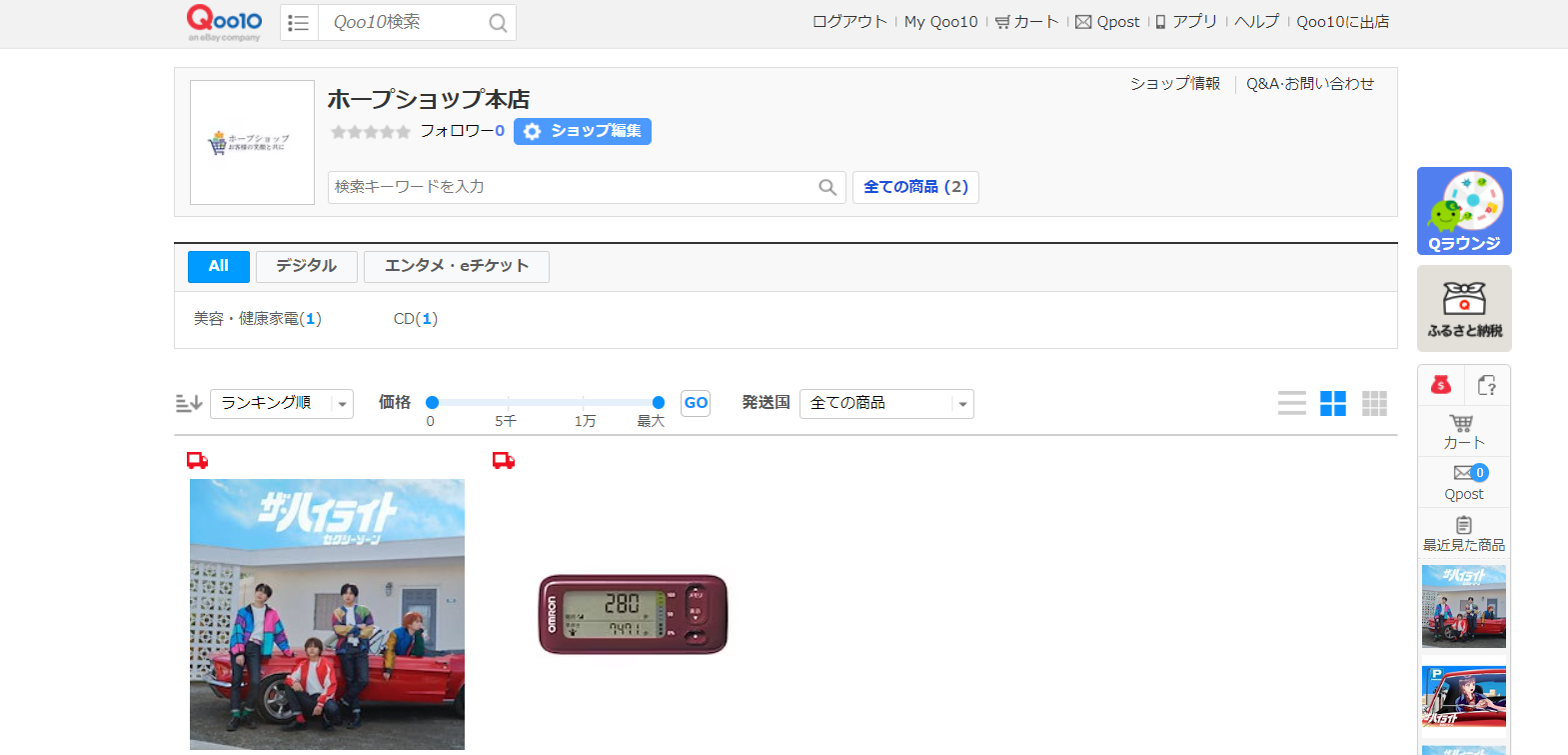
Task: Click the shop star rating
Action: click(x=371, y=132)
